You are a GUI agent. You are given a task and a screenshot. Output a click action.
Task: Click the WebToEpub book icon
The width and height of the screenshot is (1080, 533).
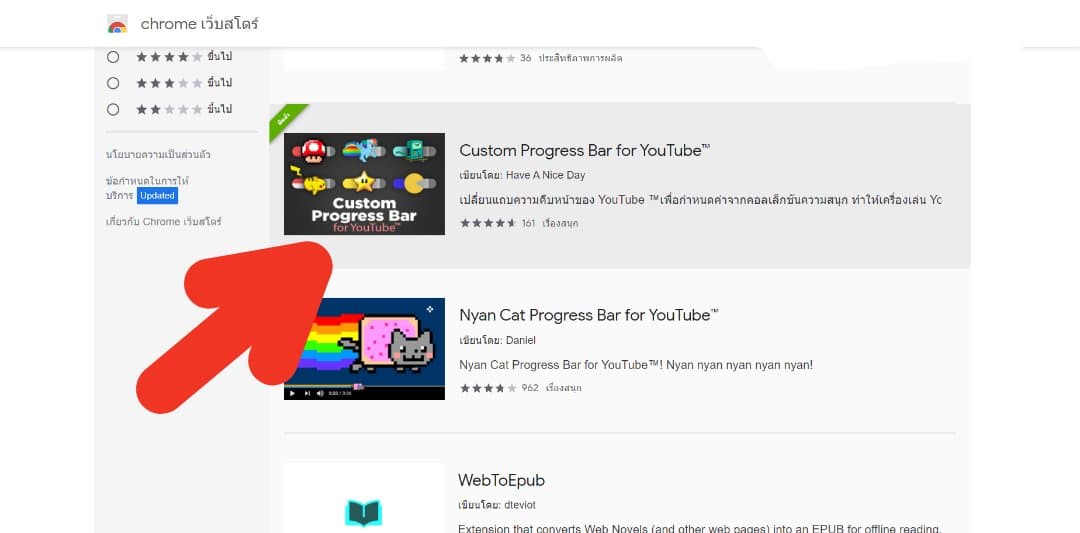tap(364, 512)
